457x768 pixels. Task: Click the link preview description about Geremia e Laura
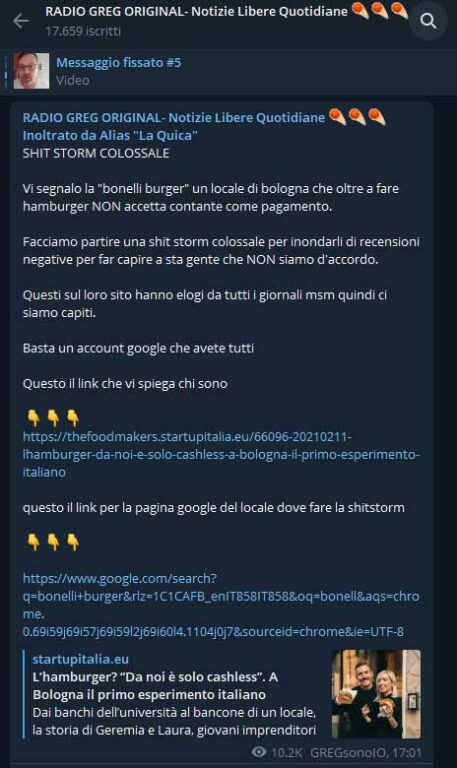[174, 721]
